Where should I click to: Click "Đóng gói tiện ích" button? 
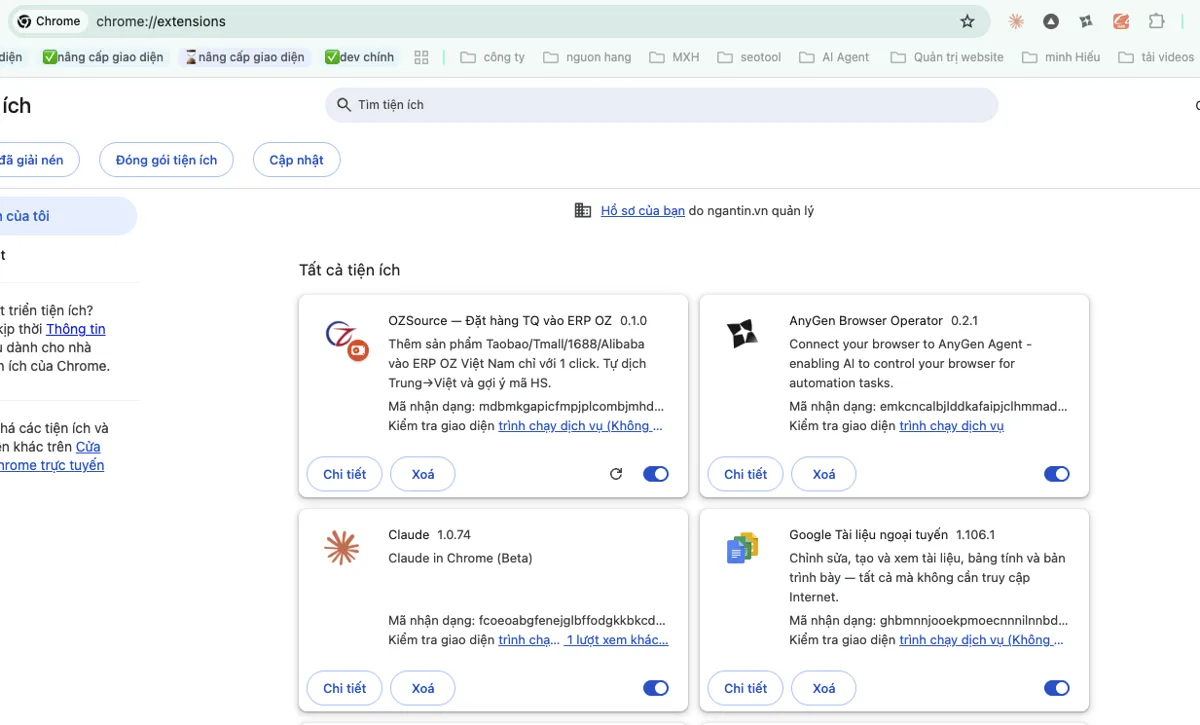pyautogui.click(x=166, y=160)
